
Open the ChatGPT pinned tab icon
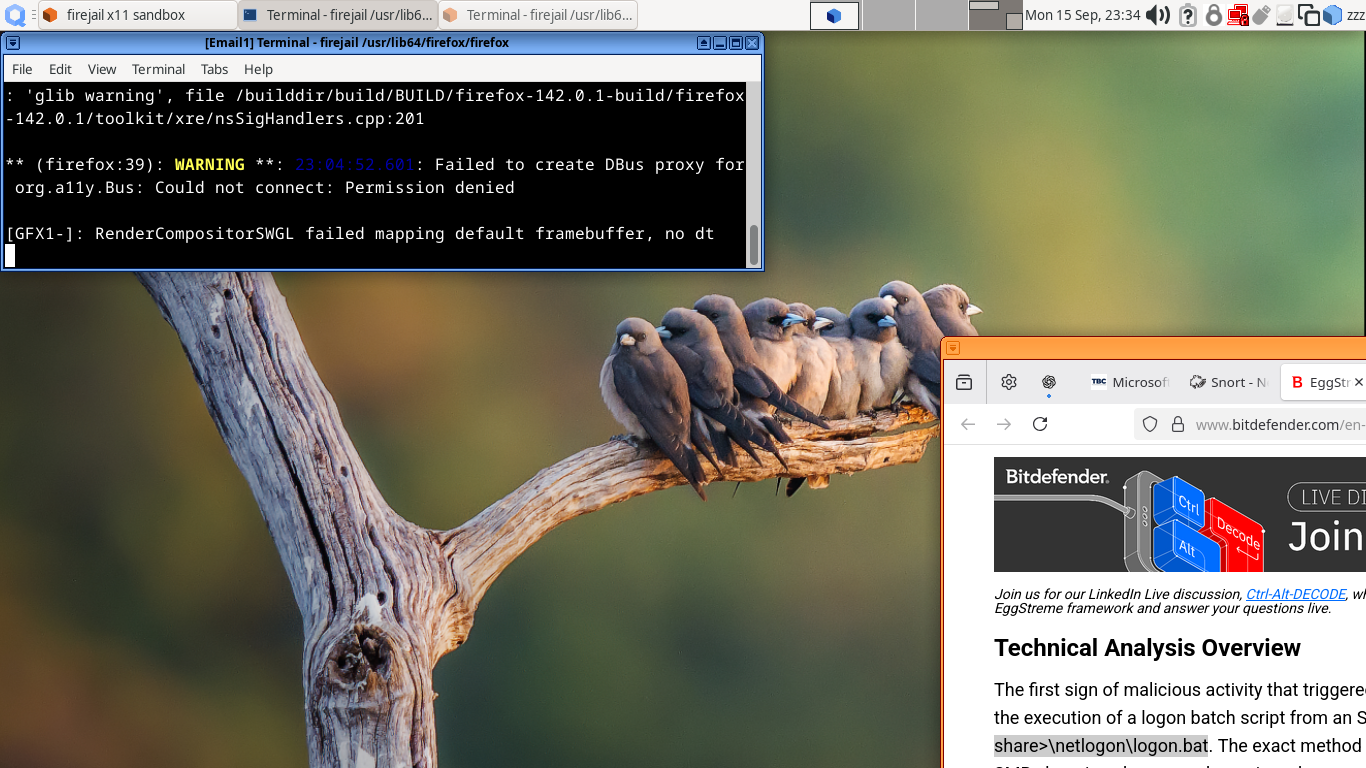pos(1049,382)
